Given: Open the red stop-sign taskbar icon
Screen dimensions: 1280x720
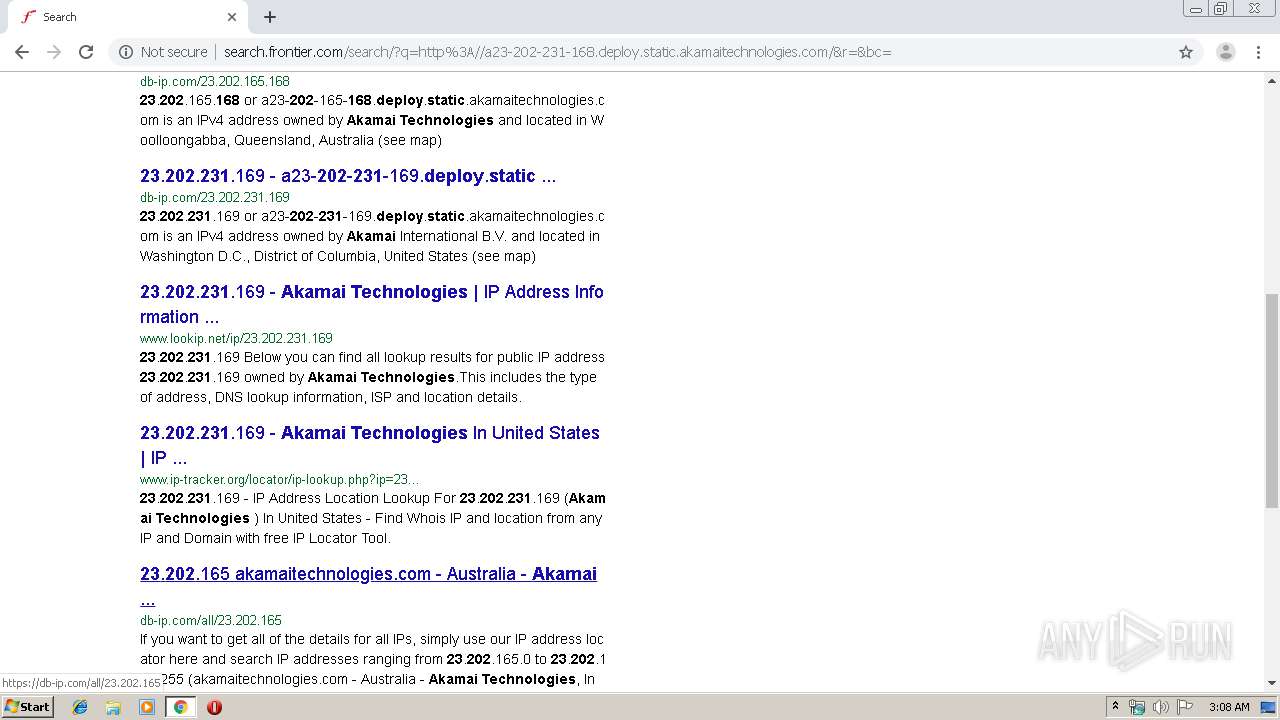Looking at the screenshot, I should pos(214,707).
